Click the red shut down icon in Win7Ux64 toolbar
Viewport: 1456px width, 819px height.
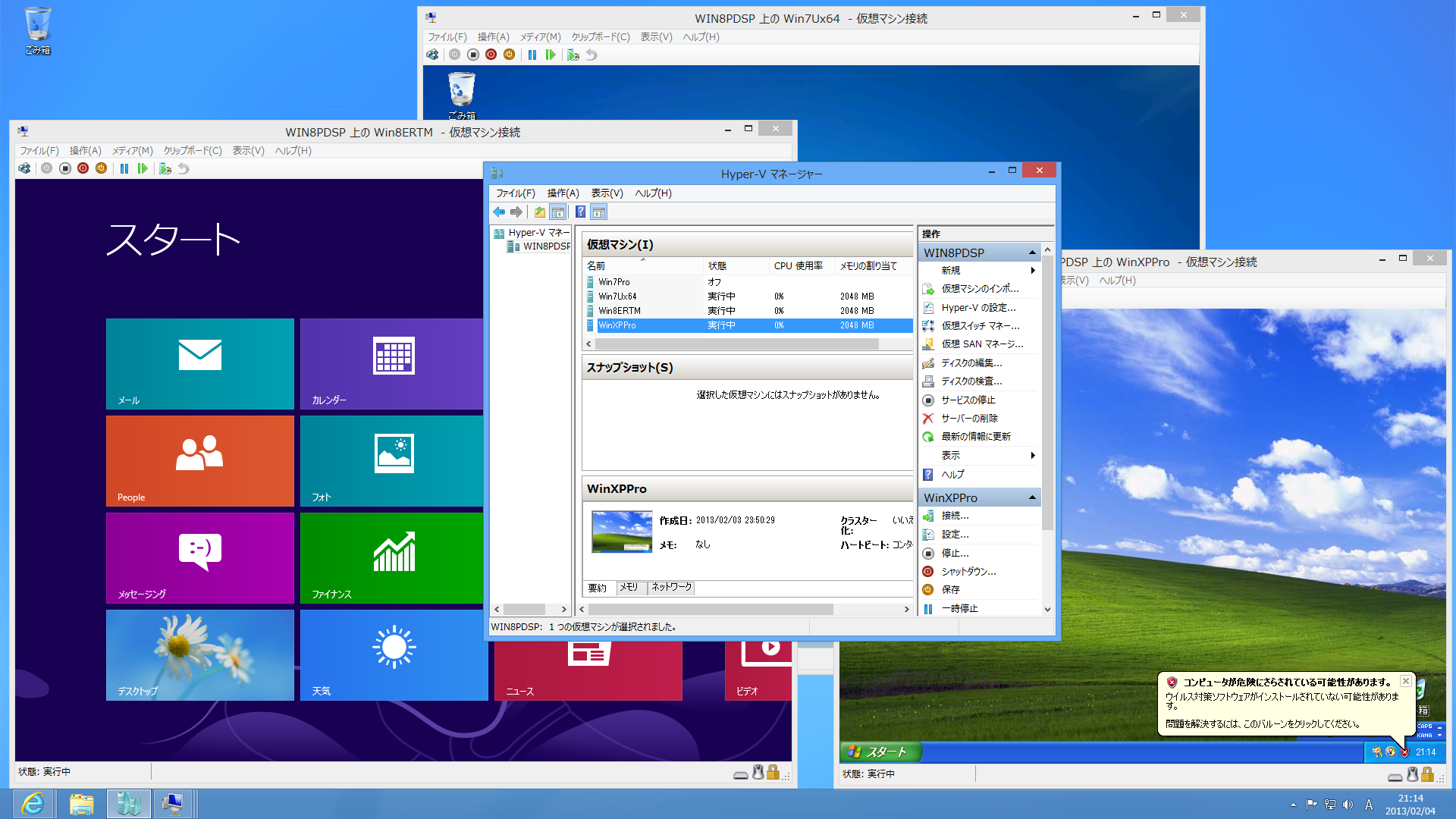(x=491, y=55)
